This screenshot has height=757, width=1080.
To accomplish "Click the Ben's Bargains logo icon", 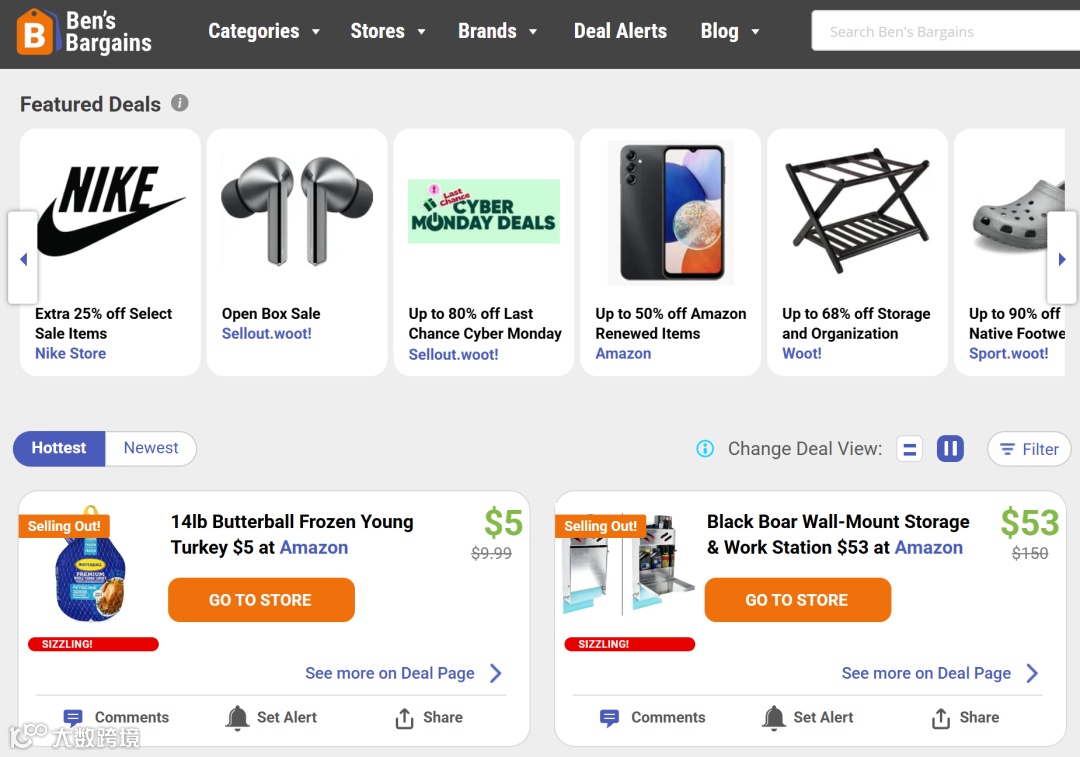I will [x=34, y=32].
